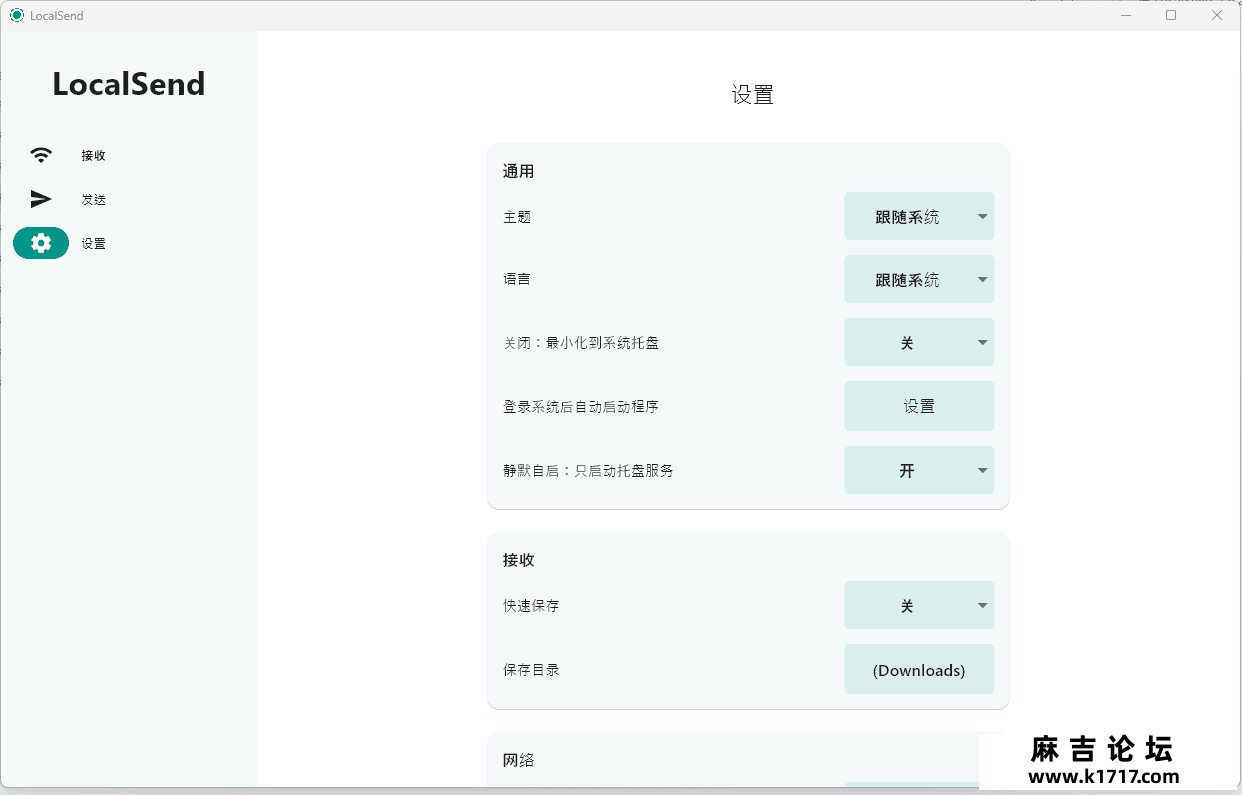The image size is (1242, 795).
Task: Click the 设置 page title
Action: click(753, 95)
